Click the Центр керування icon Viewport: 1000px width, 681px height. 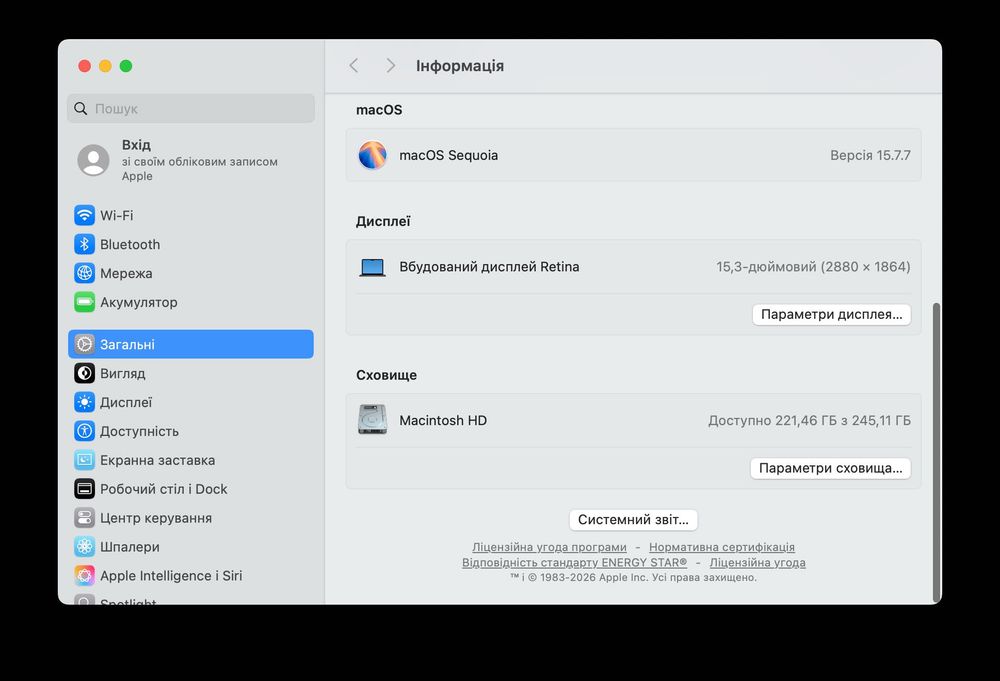(84, 518)
